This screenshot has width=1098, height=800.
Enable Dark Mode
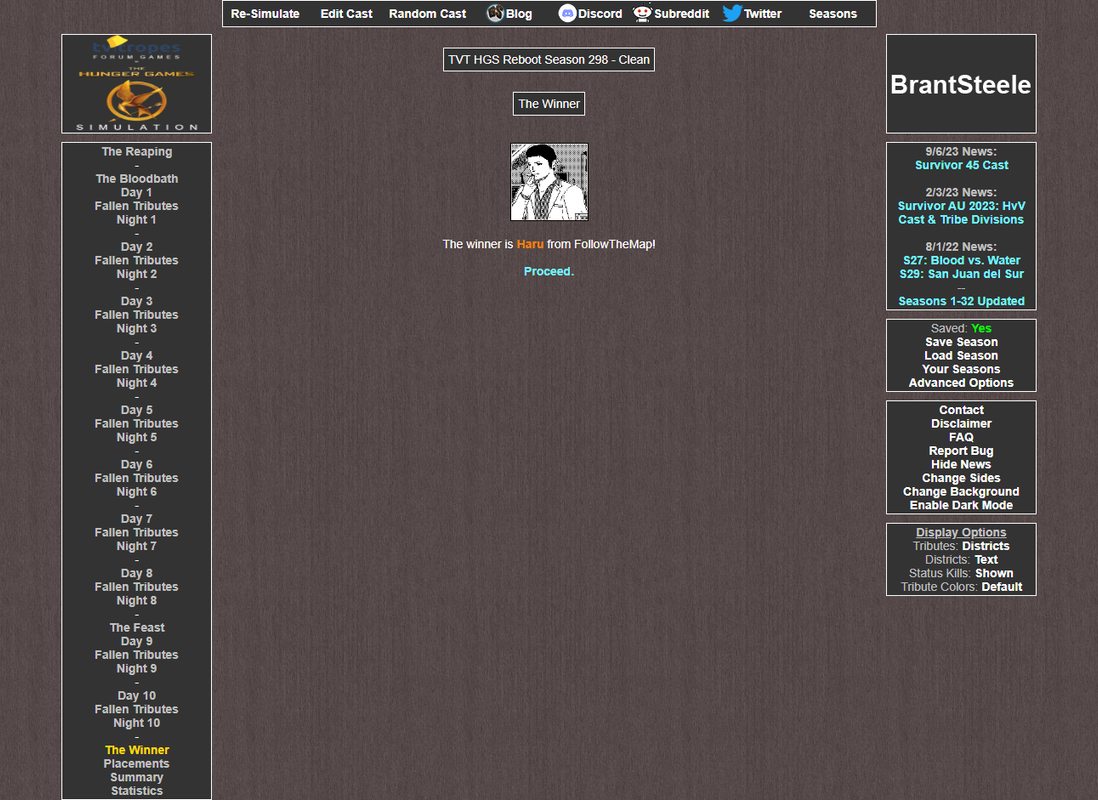coord(961,505)
